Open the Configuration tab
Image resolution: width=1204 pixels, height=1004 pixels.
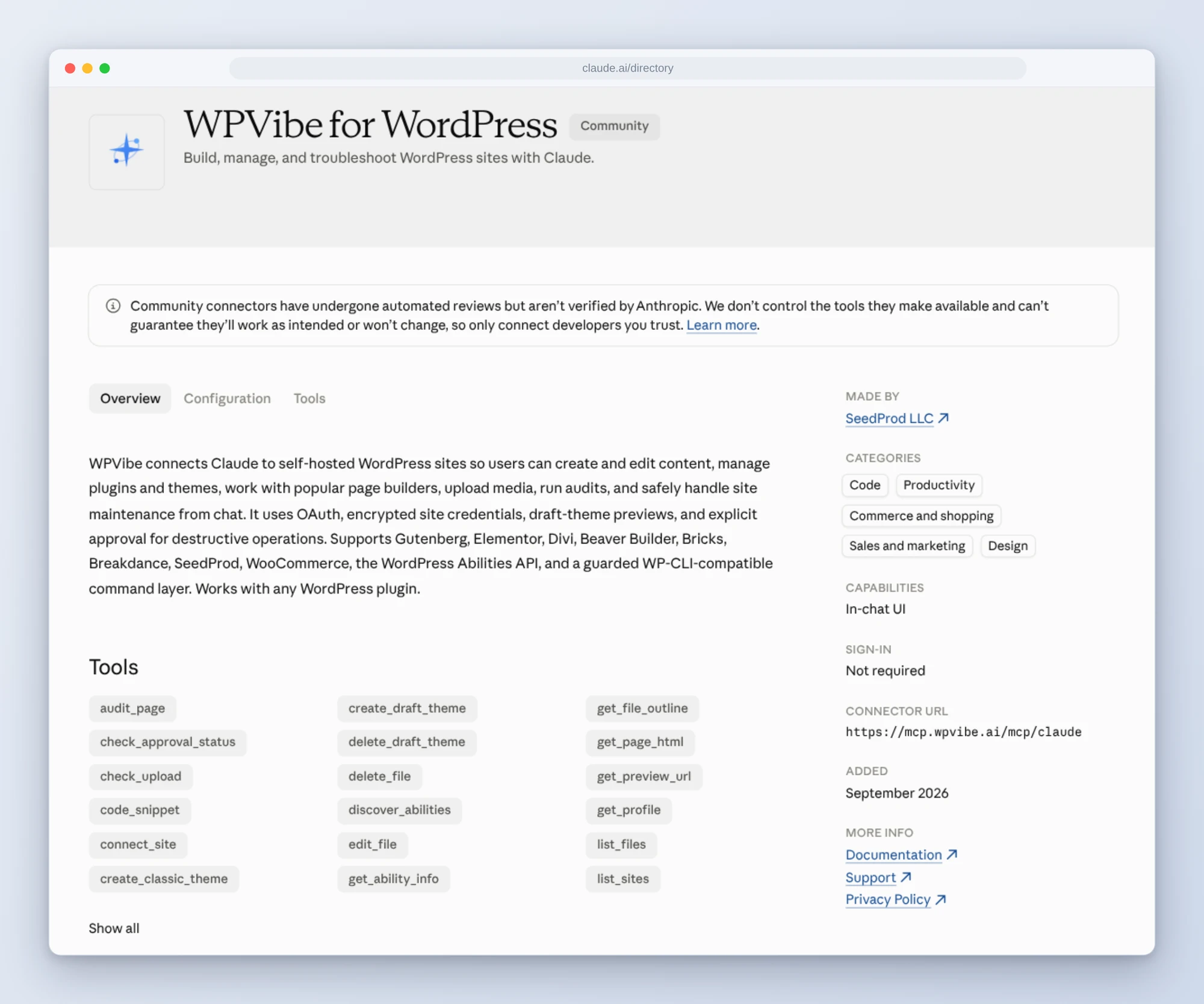227,398
